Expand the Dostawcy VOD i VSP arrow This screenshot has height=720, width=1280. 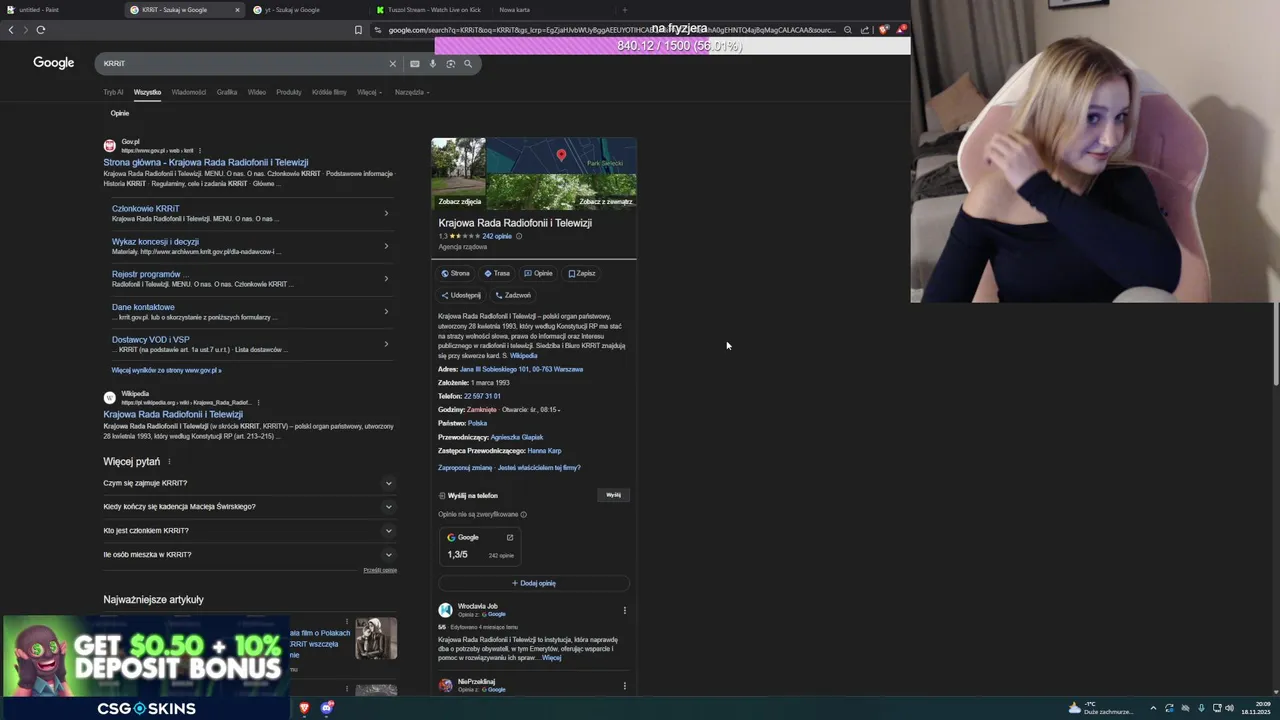(x=386, y=344)
